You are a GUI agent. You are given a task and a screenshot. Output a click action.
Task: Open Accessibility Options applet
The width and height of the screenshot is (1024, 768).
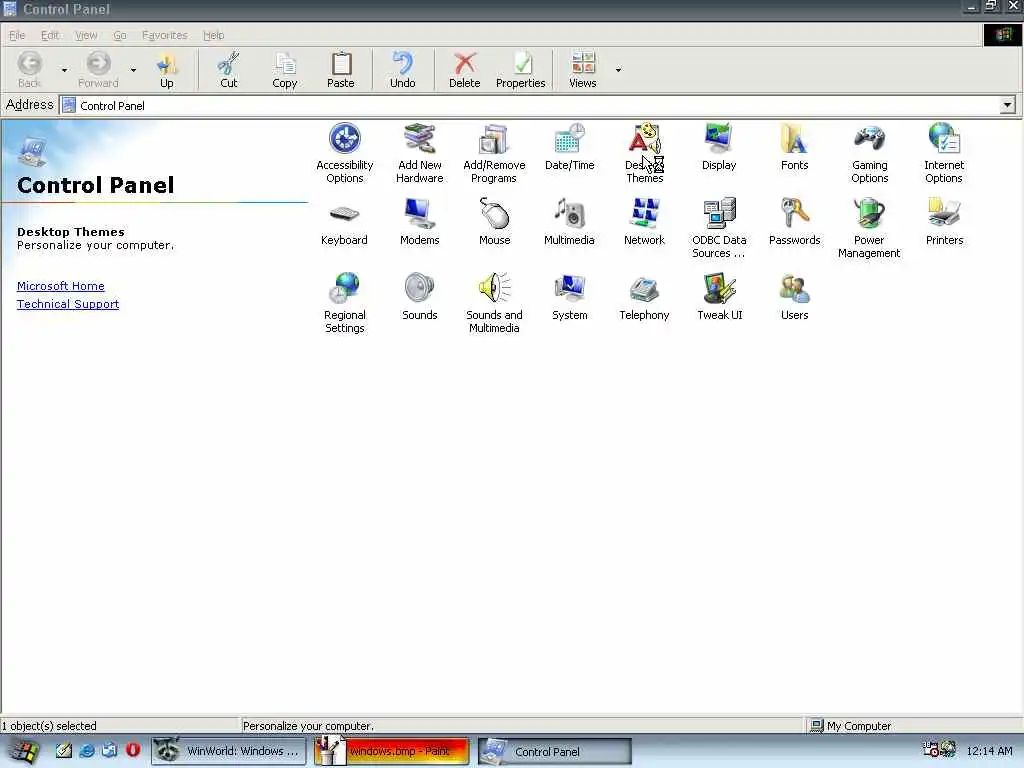click(344, 153)
